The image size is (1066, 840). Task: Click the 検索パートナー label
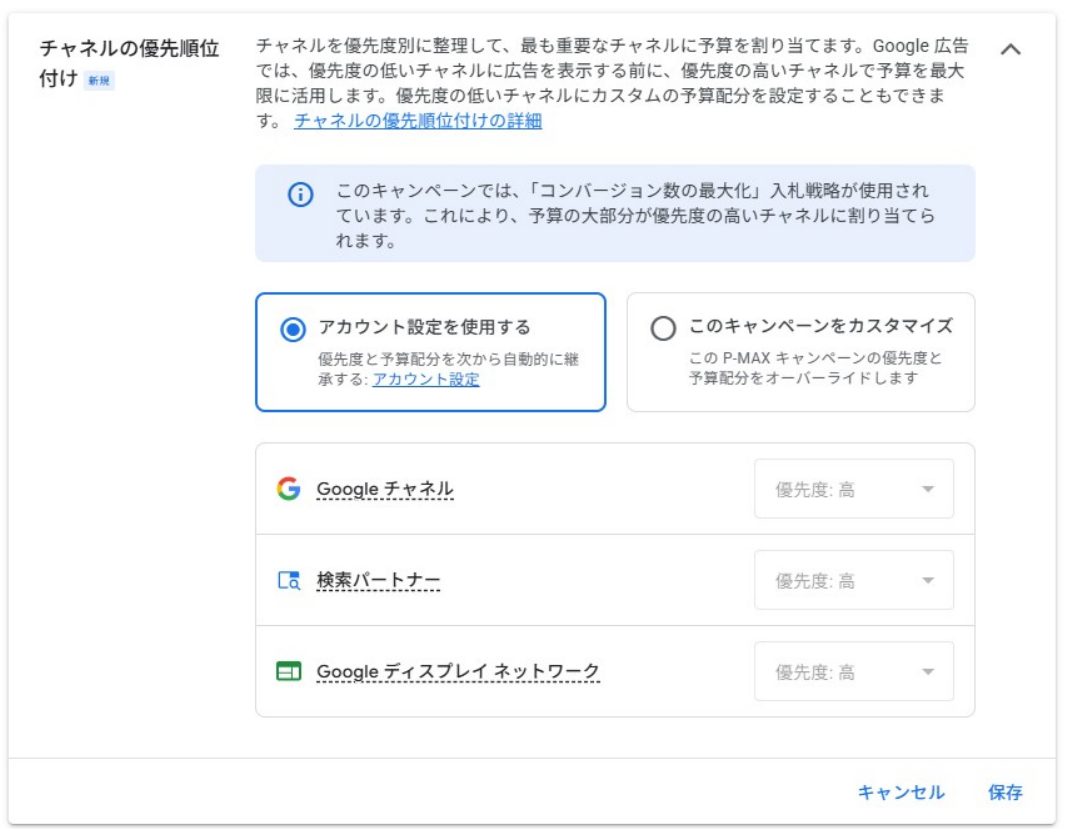378,580
